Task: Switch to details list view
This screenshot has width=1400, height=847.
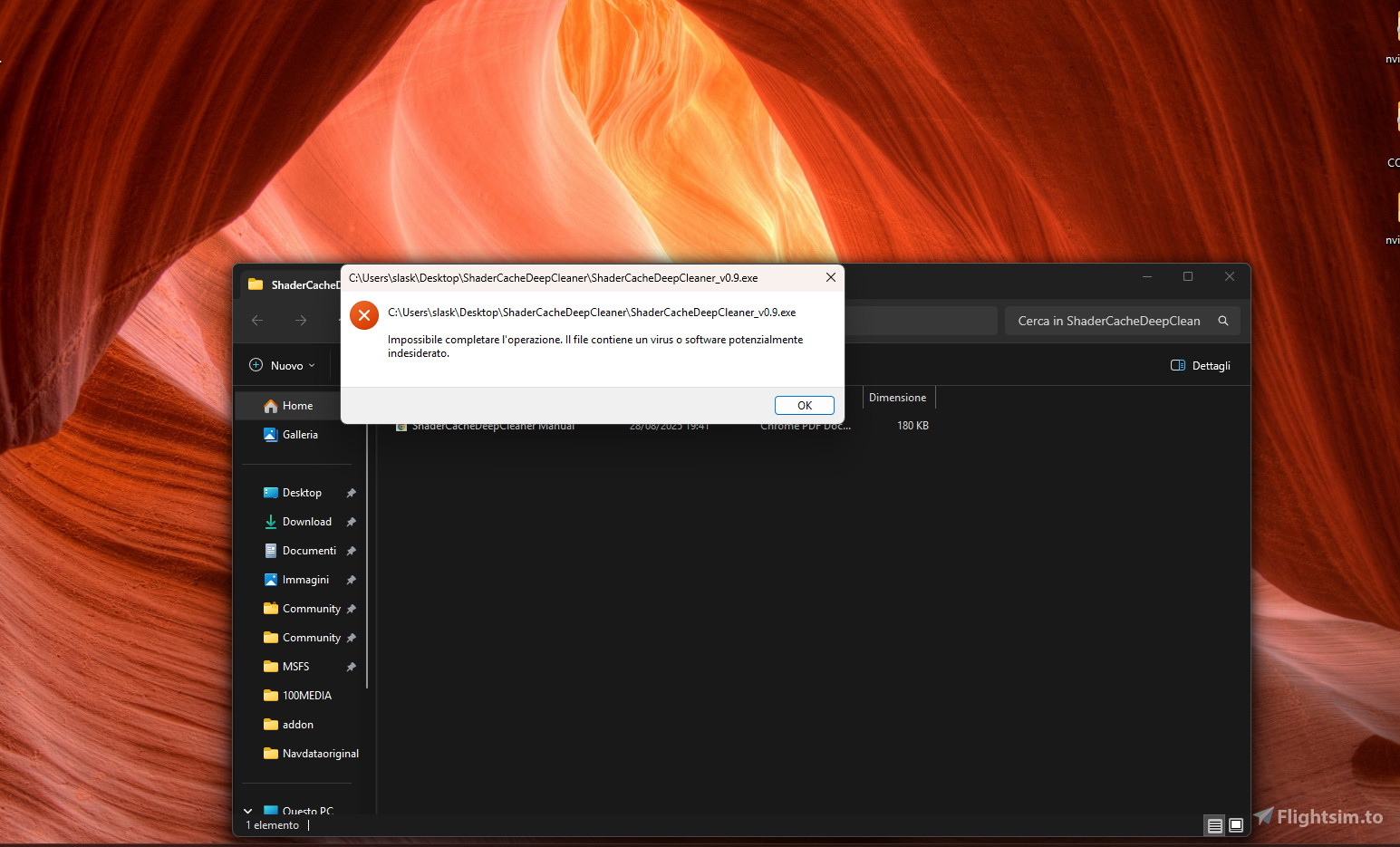Action: (1213, 825)
